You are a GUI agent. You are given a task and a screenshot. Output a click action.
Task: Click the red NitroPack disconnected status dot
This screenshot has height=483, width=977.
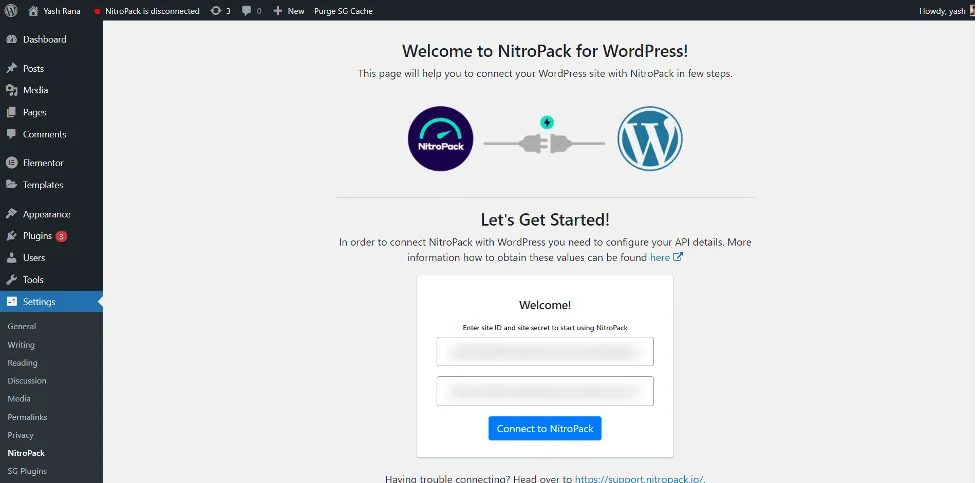click(x=97, y=11)
